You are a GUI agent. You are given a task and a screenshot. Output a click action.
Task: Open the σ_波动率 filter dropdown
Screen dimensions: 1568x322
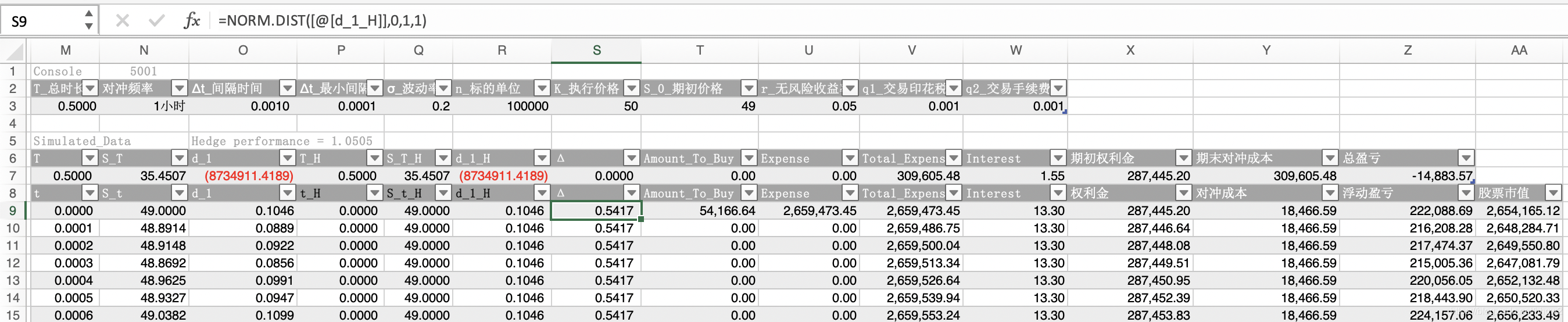point(444,88)
